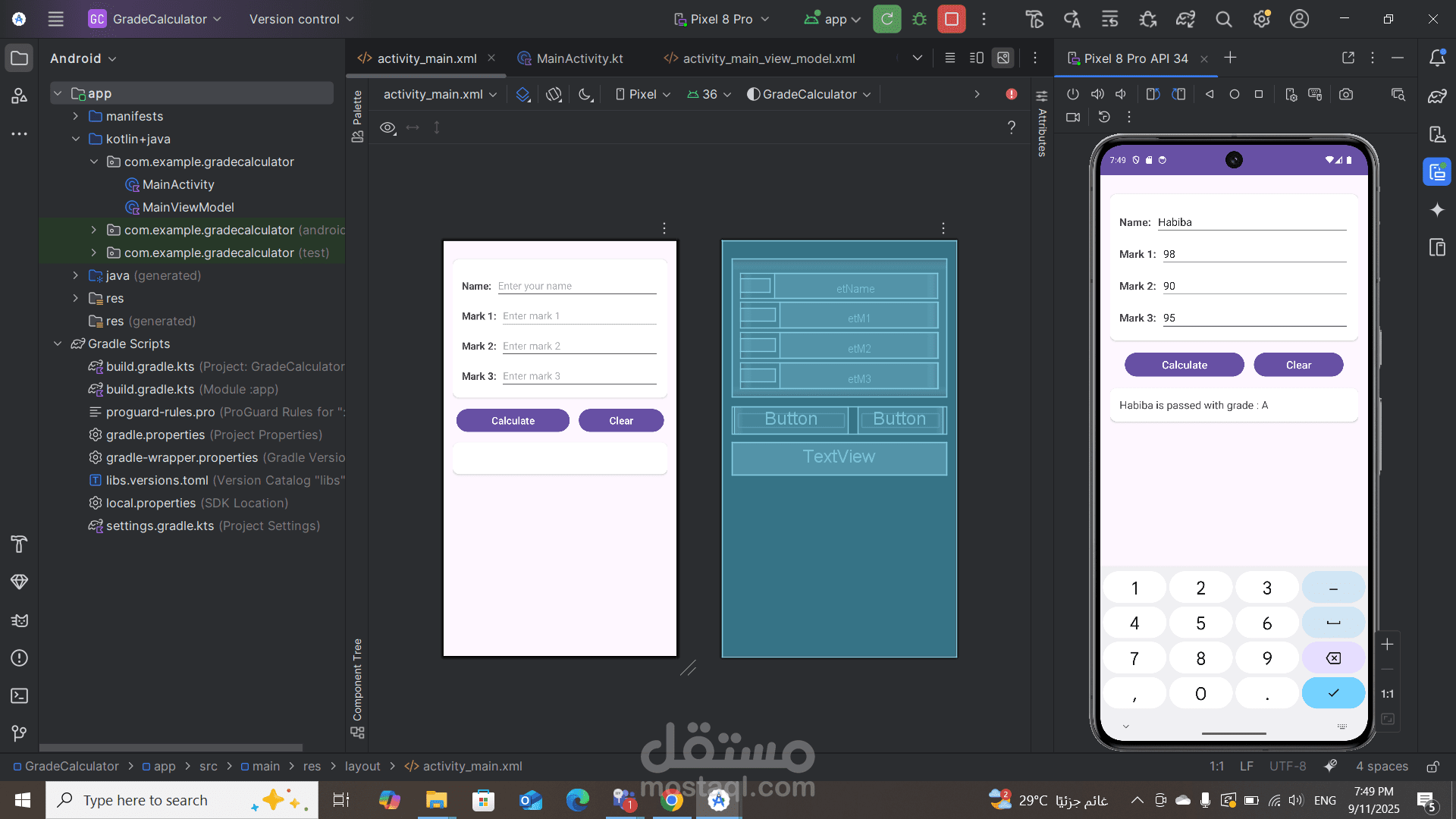Toggle night mode in layout editor
The width and height of the screenshot is (1456, 819).
coord(585,94)
